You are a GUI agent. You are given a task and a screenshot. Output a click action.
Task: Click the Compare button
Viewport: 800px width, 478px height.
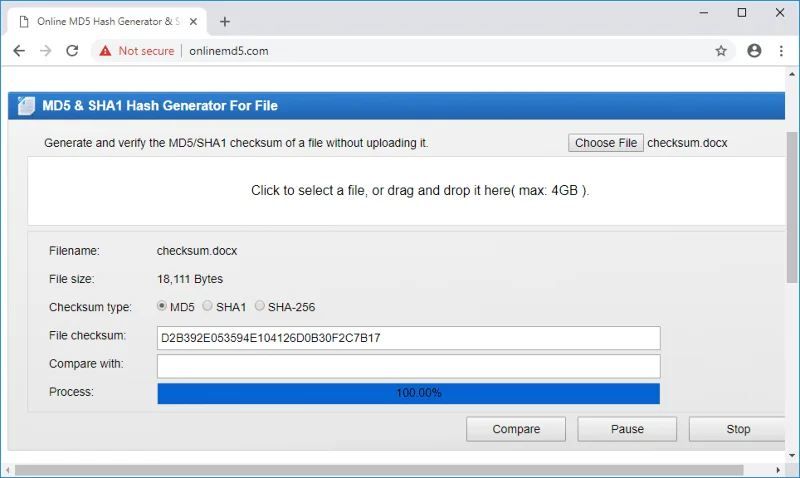(x=516, y=429)
